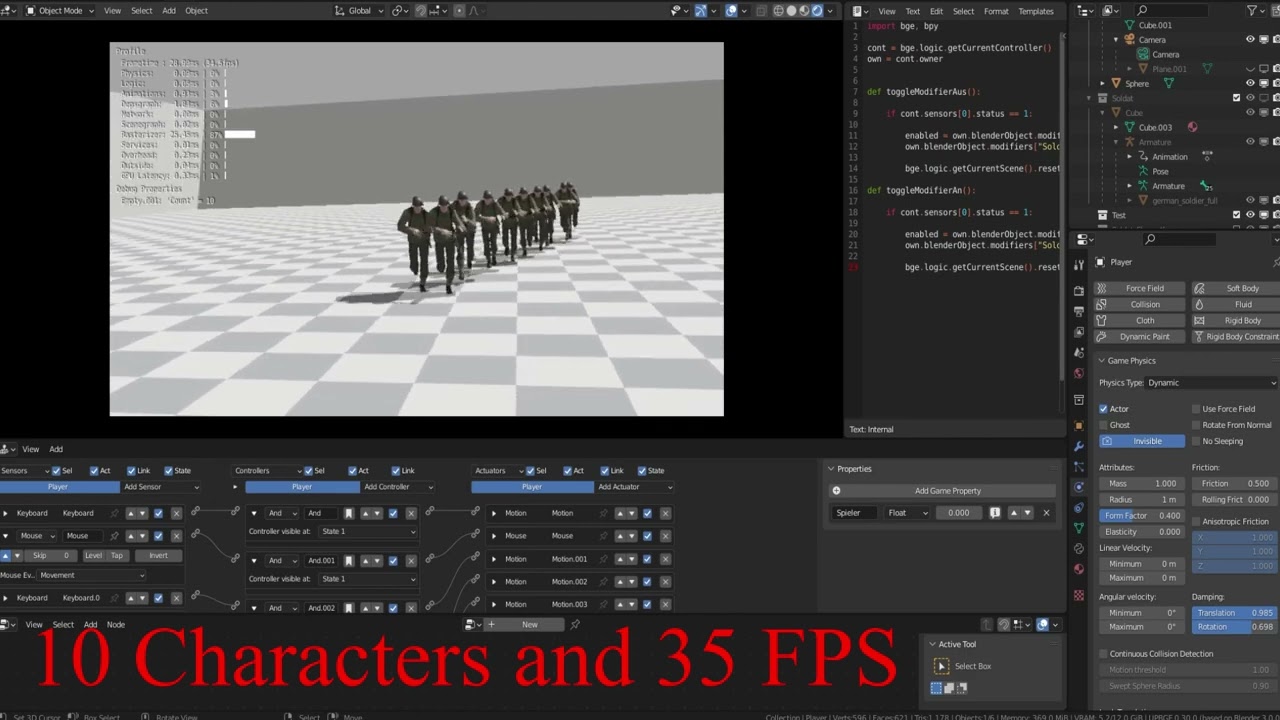Screen dimensions: 1280x720
Task: Open Modifiers wrench properties tab
Action: point(1079,446)
